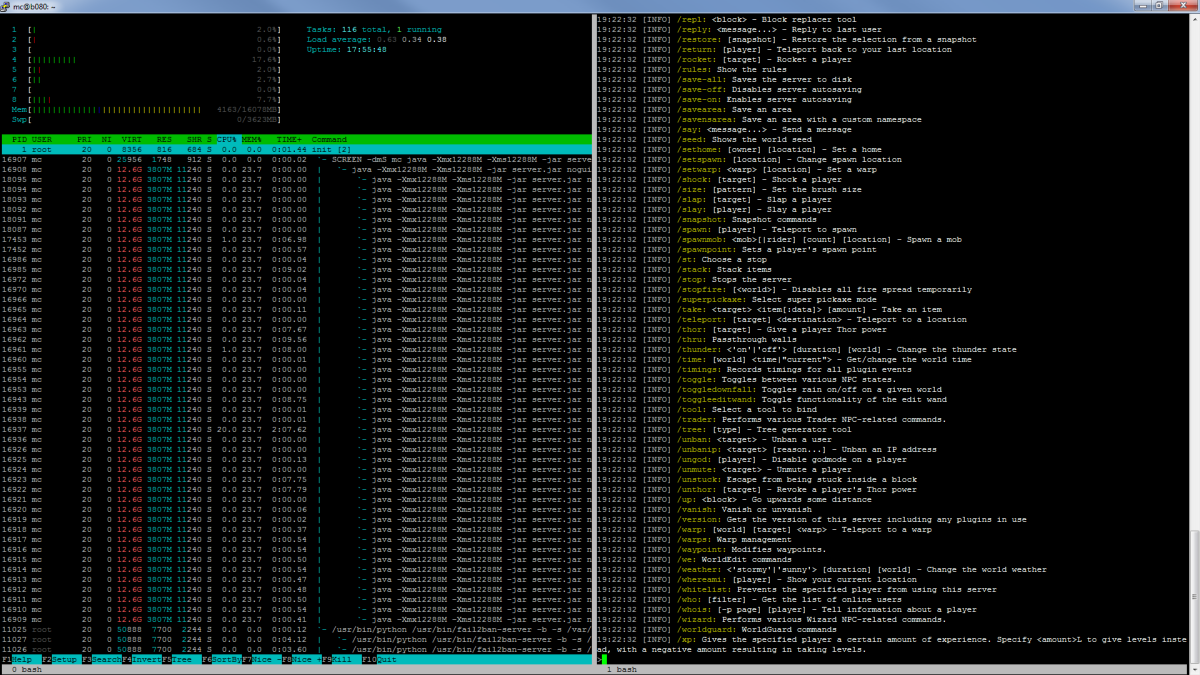Click F7 Nice - in htop footer
Viewport: 1200px width, 675px height.
coord(260,660)
